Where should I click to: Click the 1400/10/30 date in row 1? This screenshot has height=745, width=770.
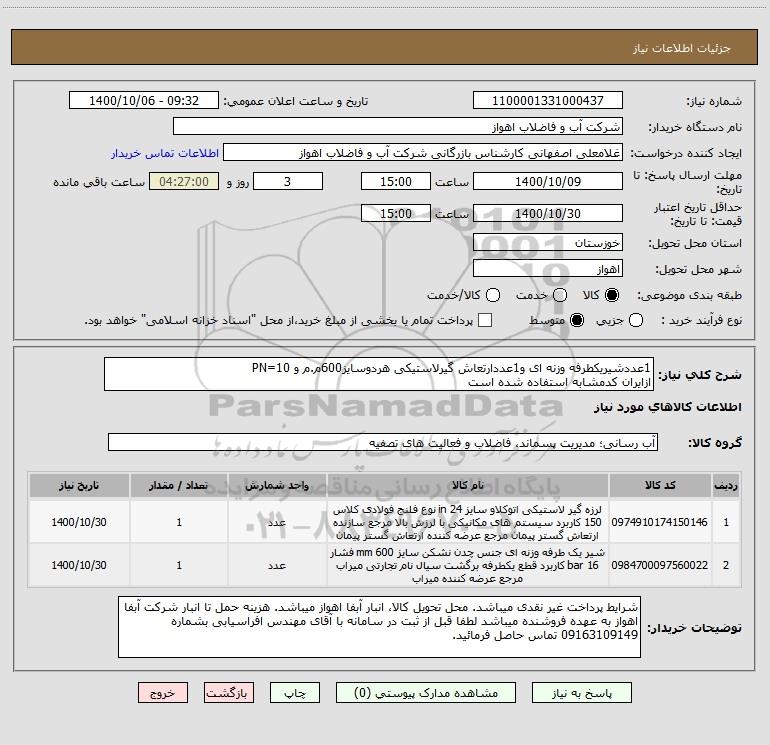(79, 522)
